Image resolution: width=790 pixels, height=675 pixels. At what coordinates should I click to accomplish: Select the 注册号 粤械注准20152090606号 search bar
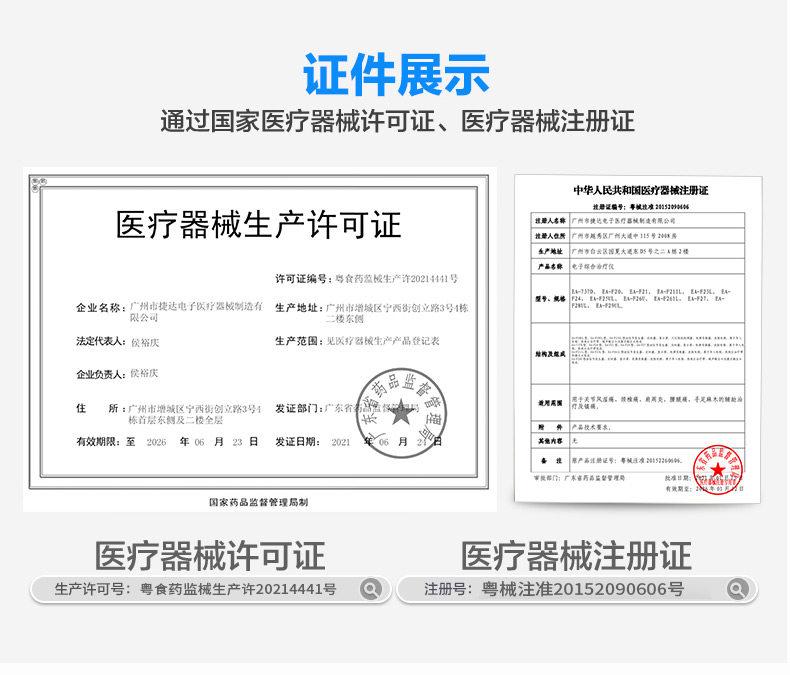tap(577, 589)
